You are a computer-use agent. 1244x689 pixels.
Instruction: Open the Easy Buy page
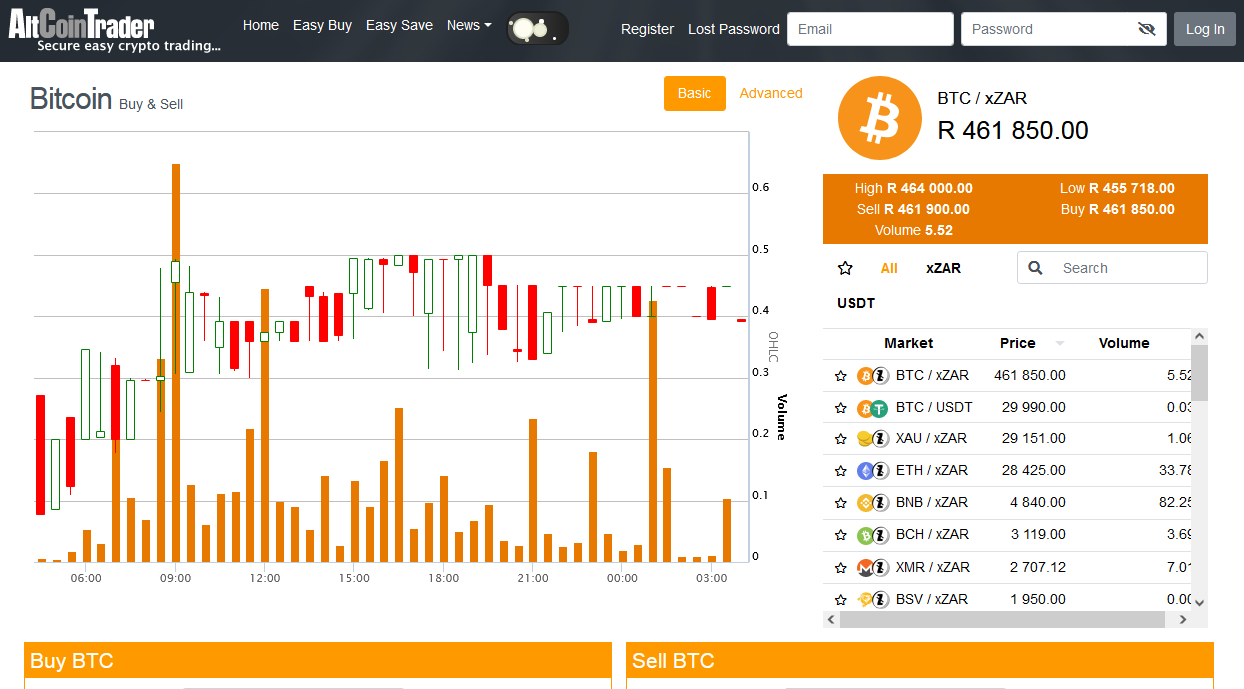[x=322, y=25]
